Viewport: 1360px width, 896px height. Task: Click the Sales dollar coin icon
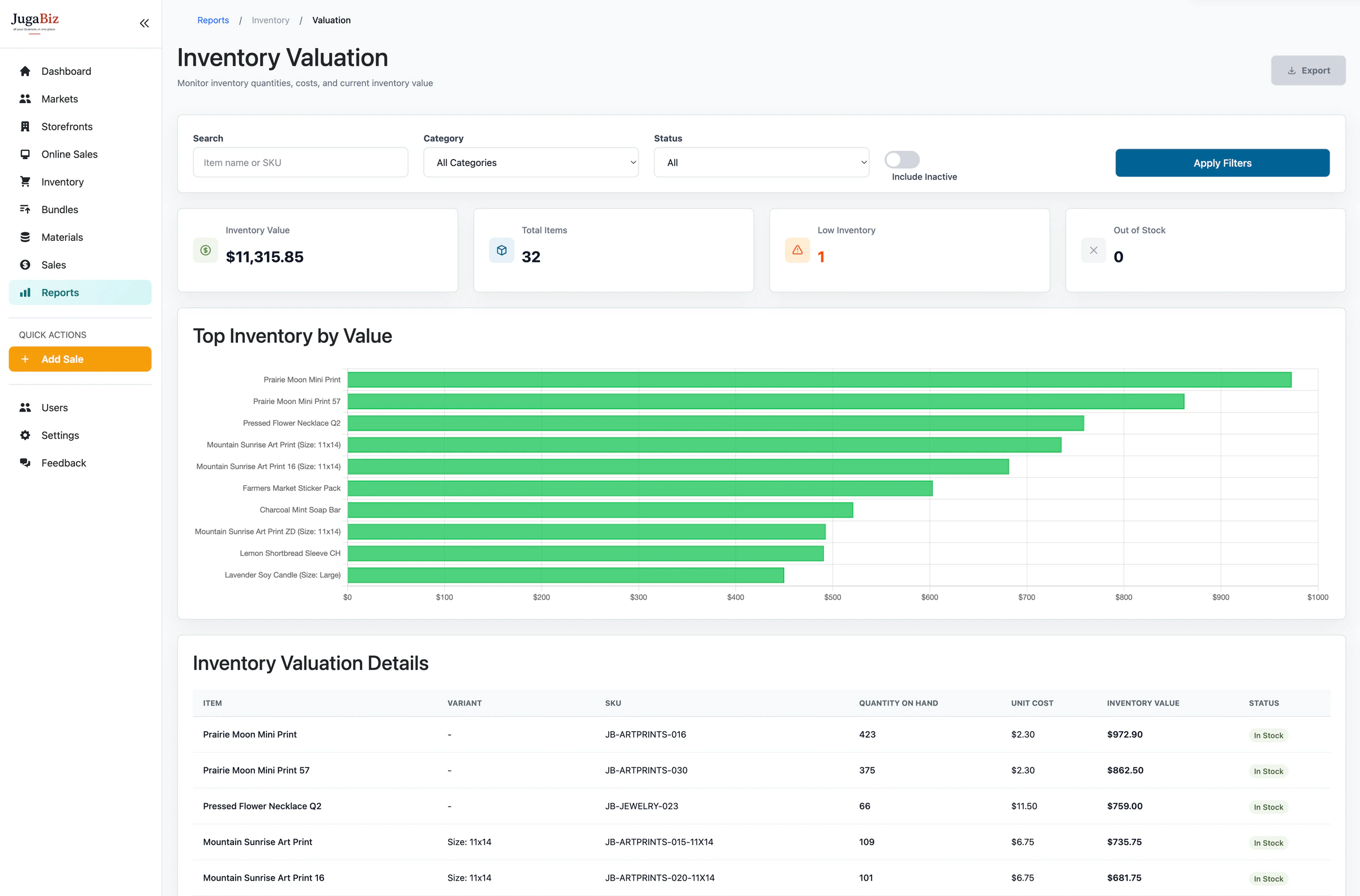click(25, 265)
